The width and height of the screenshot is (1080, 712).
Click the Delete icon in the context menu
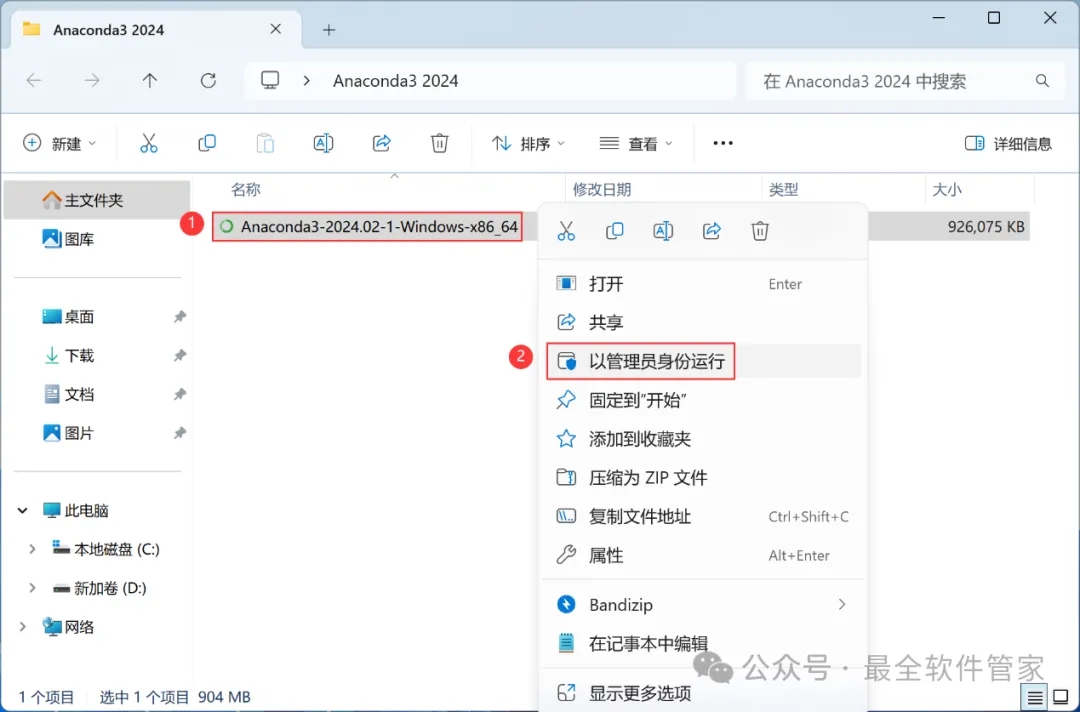760,231
